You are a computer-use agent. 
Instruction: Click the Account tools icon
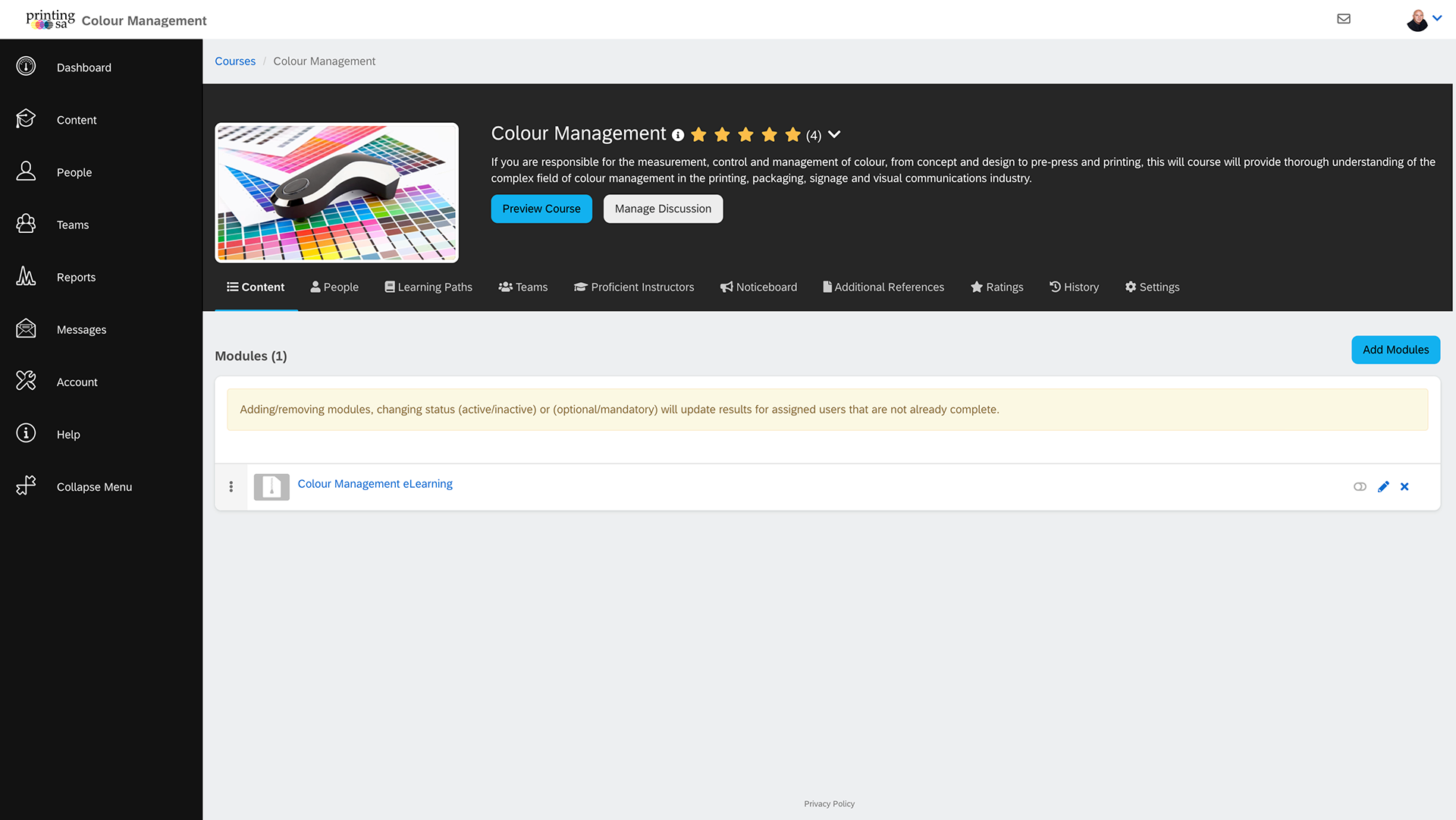click(x=26, y=381)
